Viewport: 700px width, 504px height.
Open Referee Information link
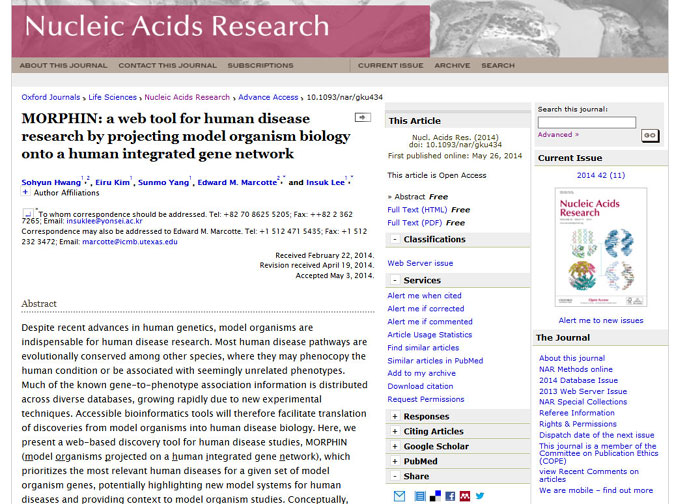pyautogui.click(x=577, y=413)
